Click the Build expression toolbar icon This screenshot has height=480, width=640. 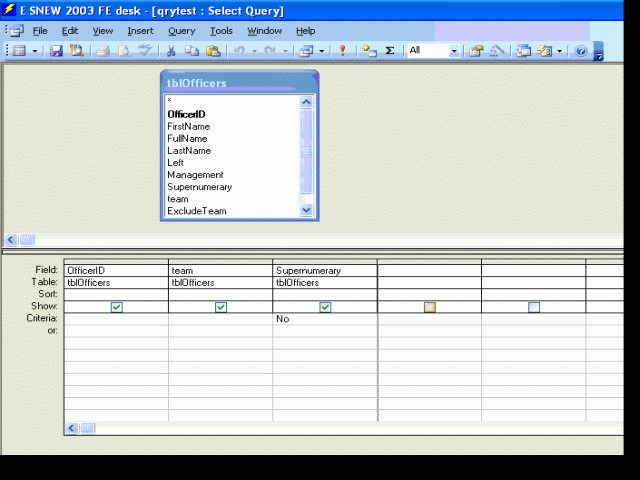point(497,51)
